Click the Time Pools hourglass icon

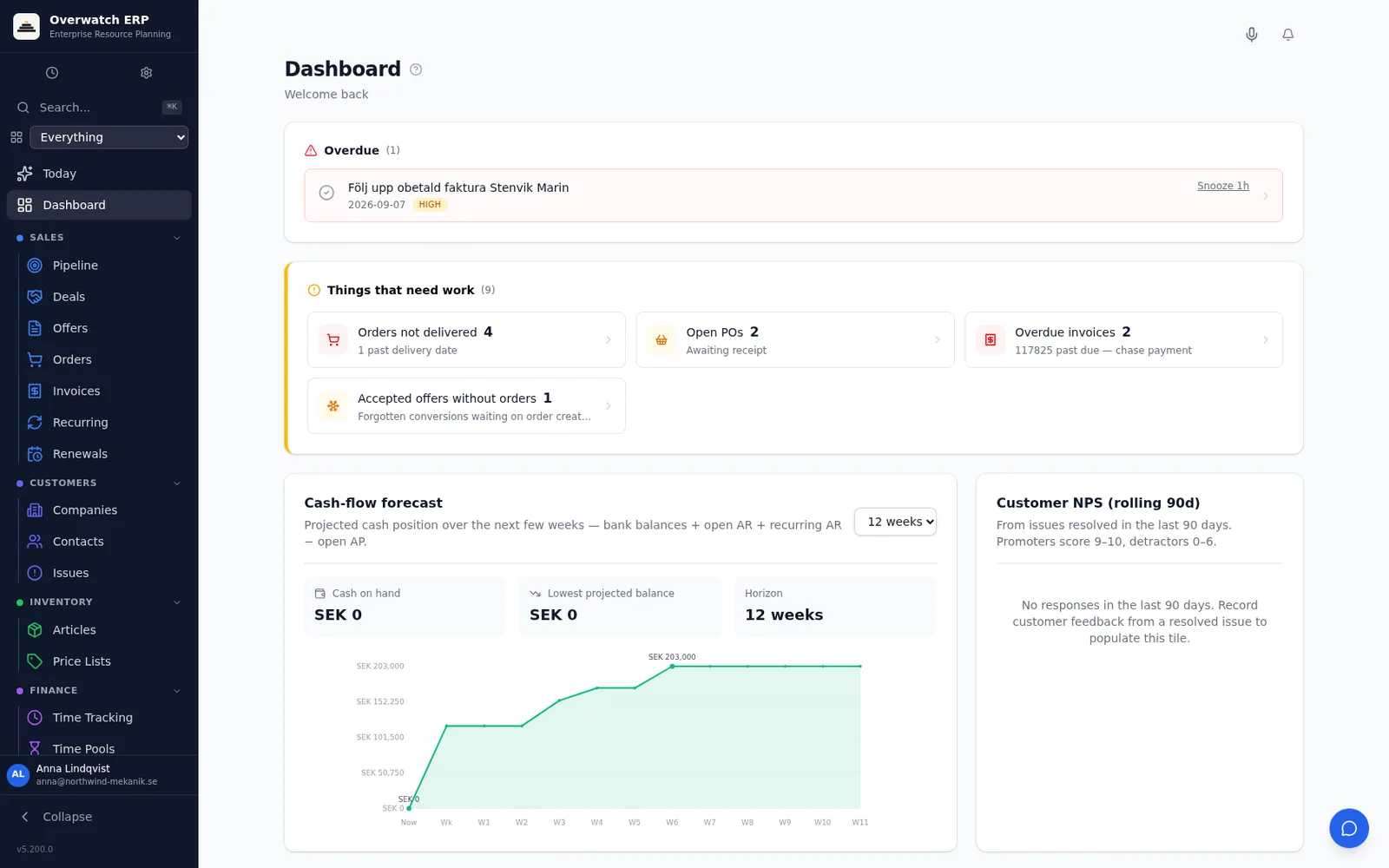click(x=35, y=748)
